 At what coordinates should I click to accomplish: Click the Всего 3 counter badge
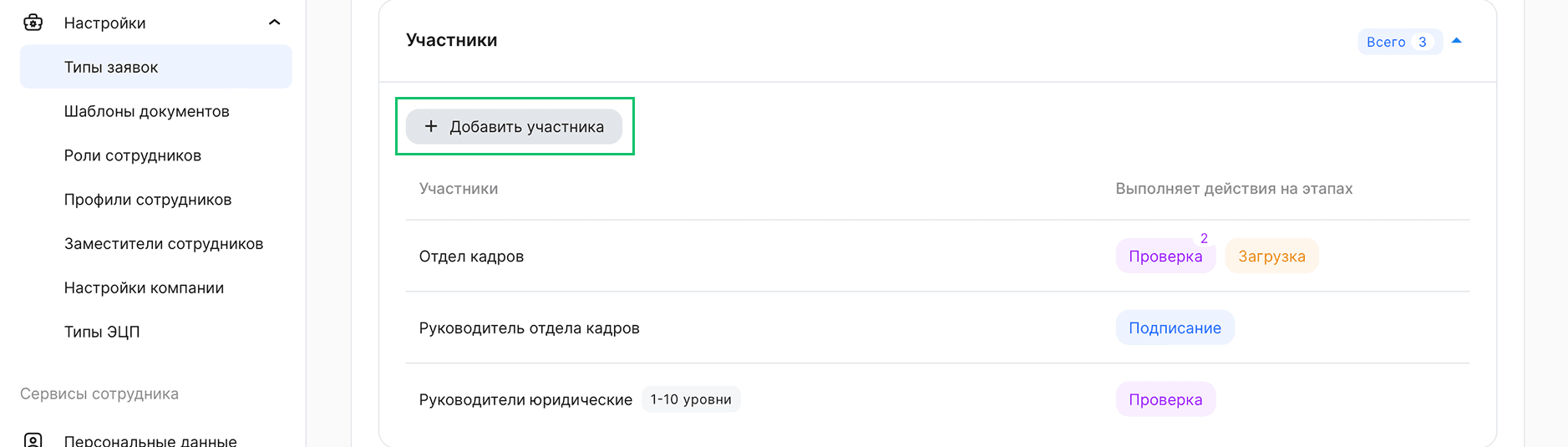point(1398,42)
